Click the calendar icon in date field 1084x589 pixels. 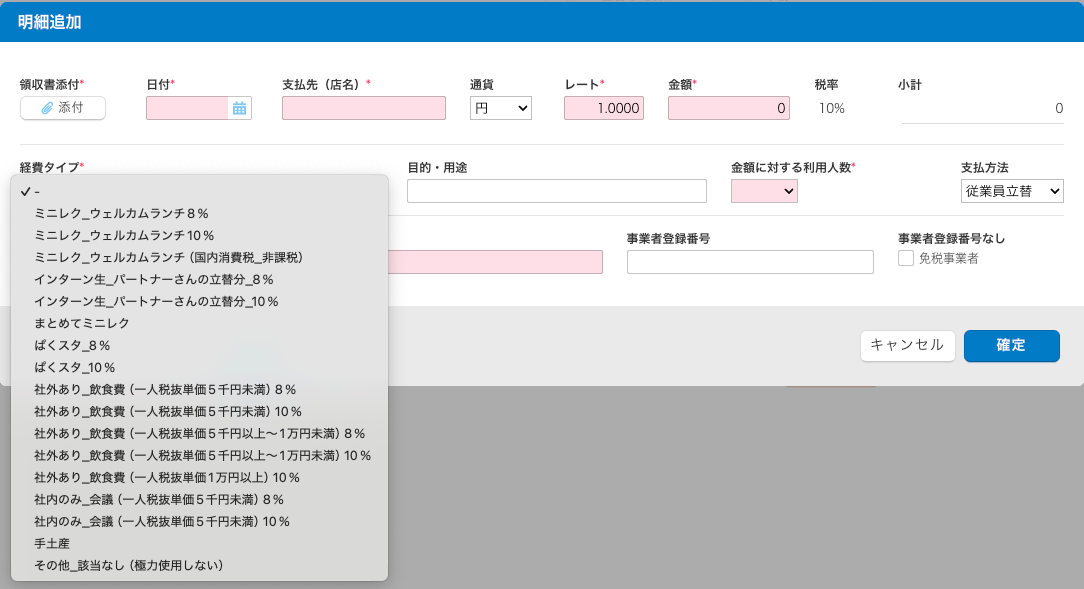[239, 108]
